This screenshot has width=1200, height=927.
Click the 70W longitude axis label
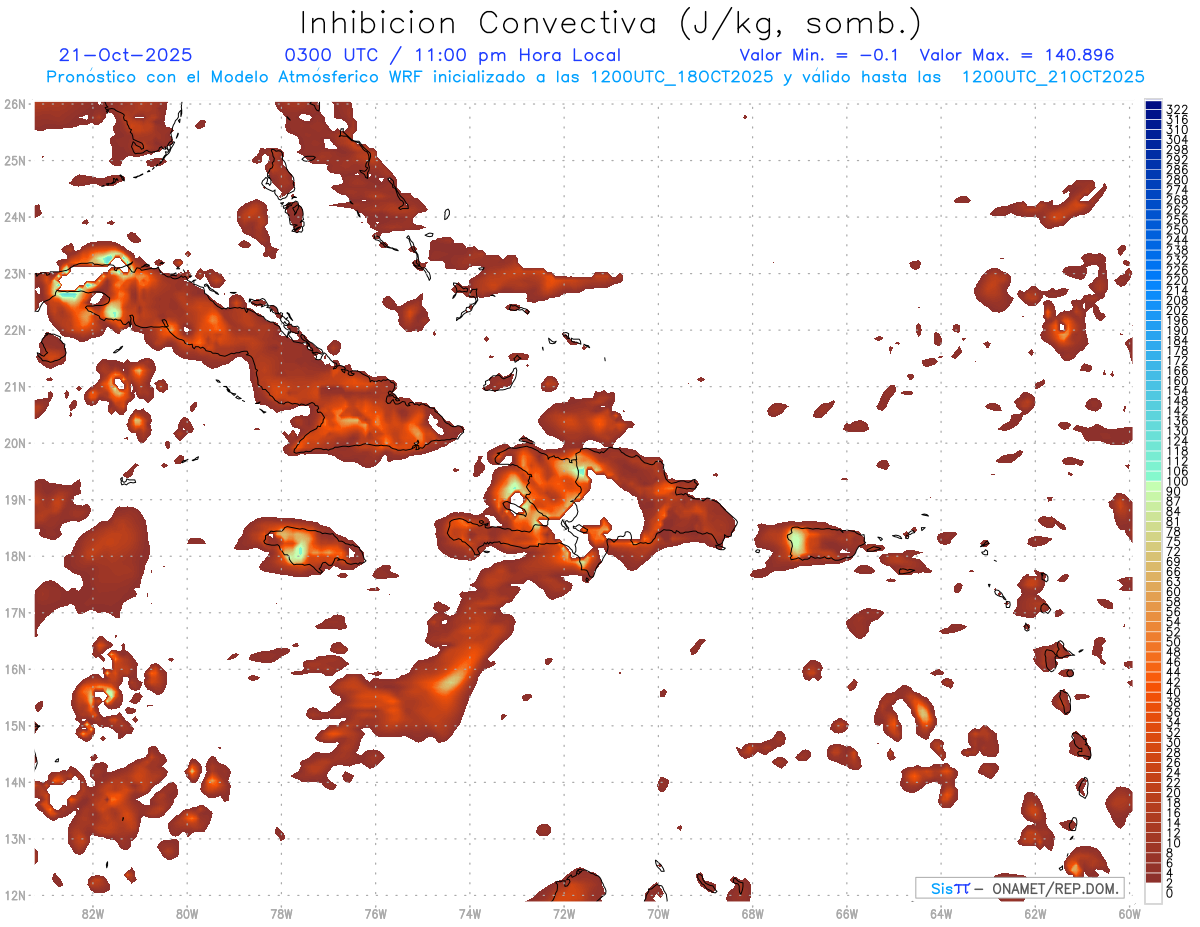pos(658,913)
